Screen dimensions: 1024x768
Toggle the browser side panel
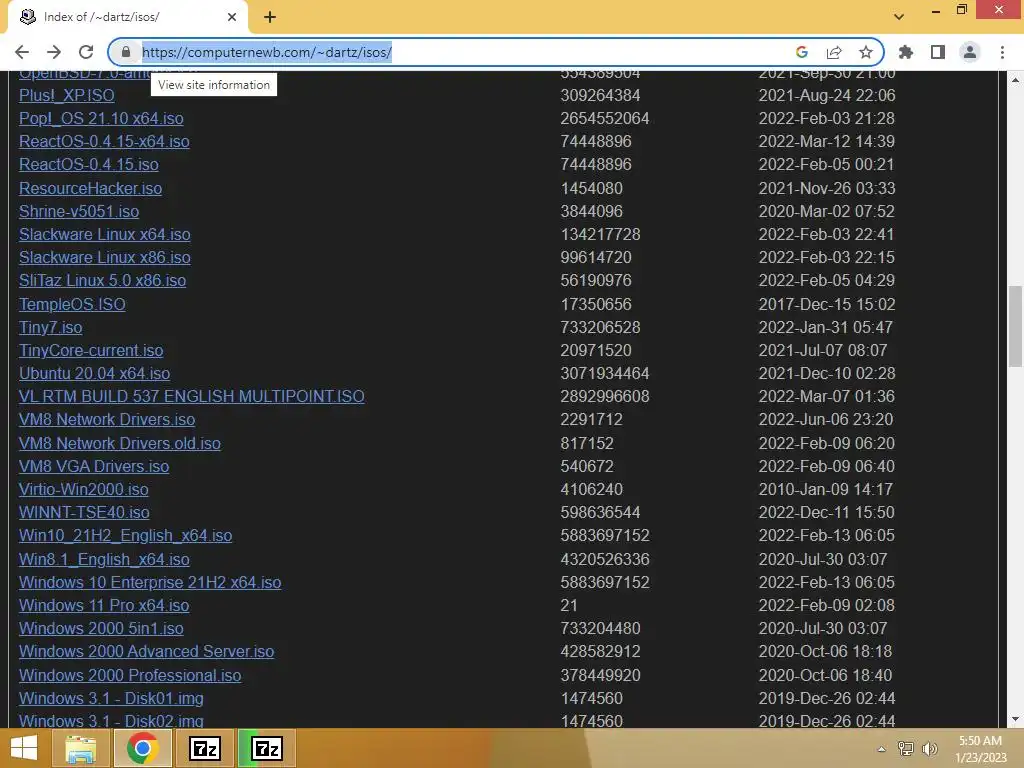click(938, 52)
